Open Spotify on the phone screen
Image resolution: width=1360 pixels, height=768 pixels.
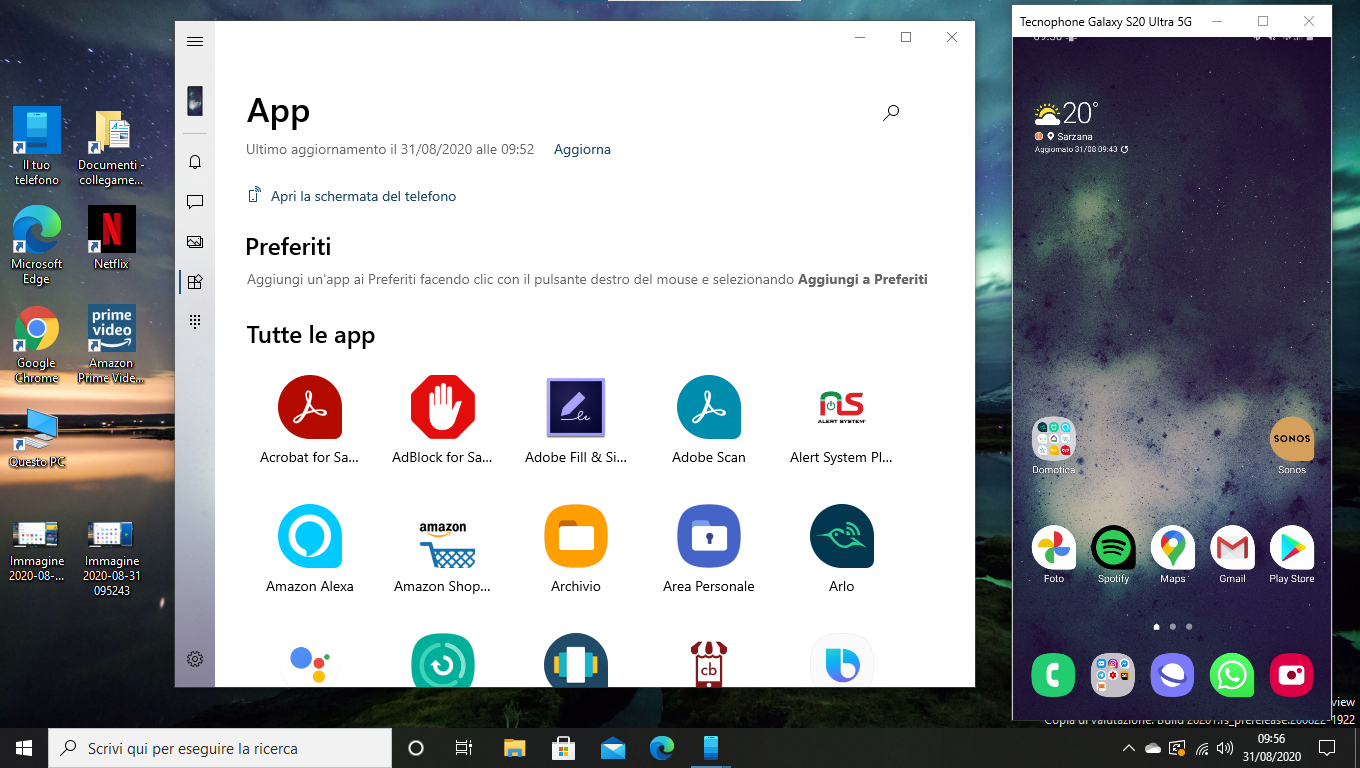coord(1113,548)
